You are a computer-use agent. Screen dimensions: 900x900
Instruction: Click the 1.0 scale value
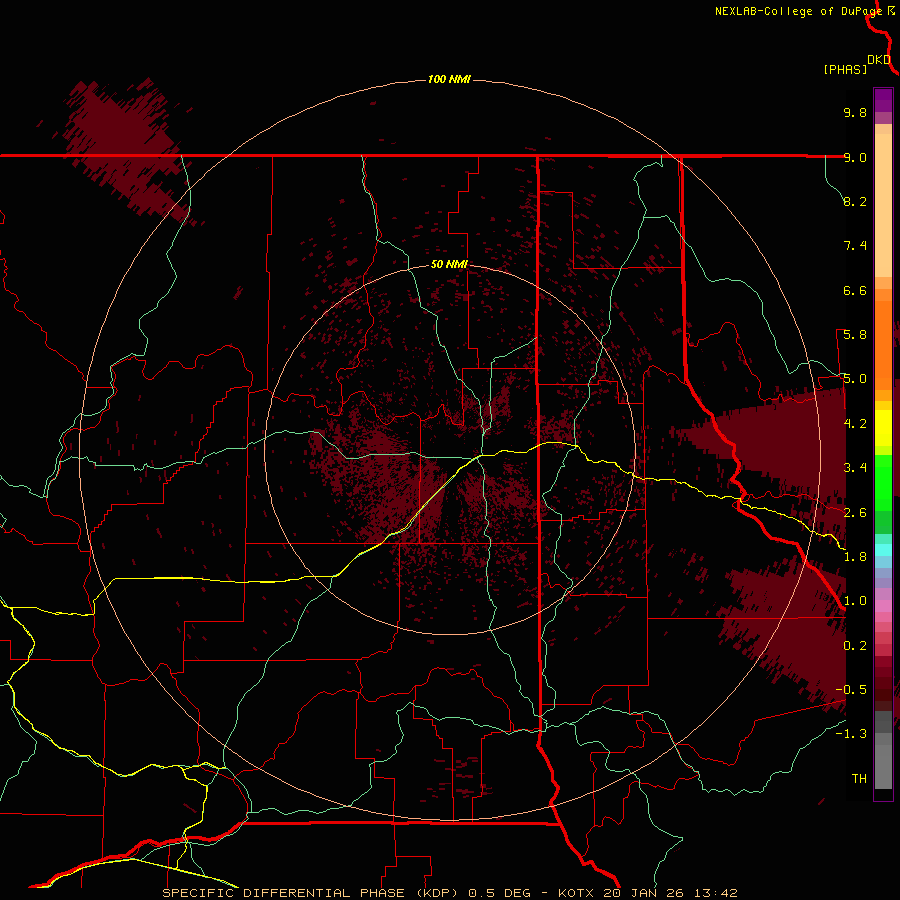pyautogui.click(x=855, y=601)
